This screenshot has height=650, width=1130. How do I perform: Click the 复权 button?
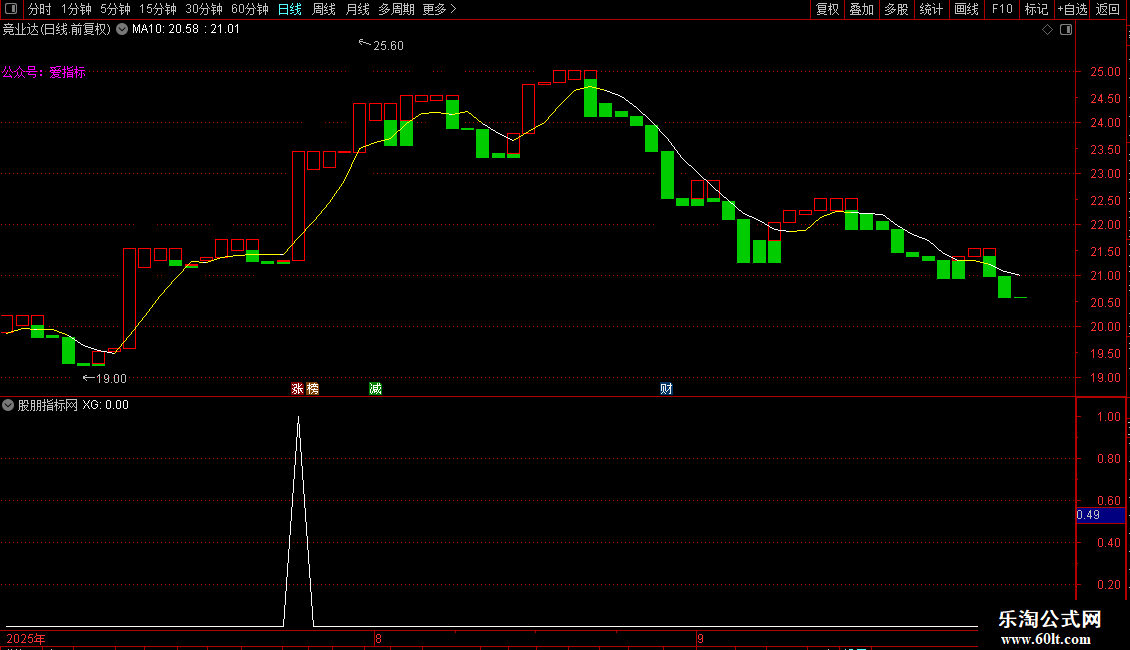pos(827,9)
